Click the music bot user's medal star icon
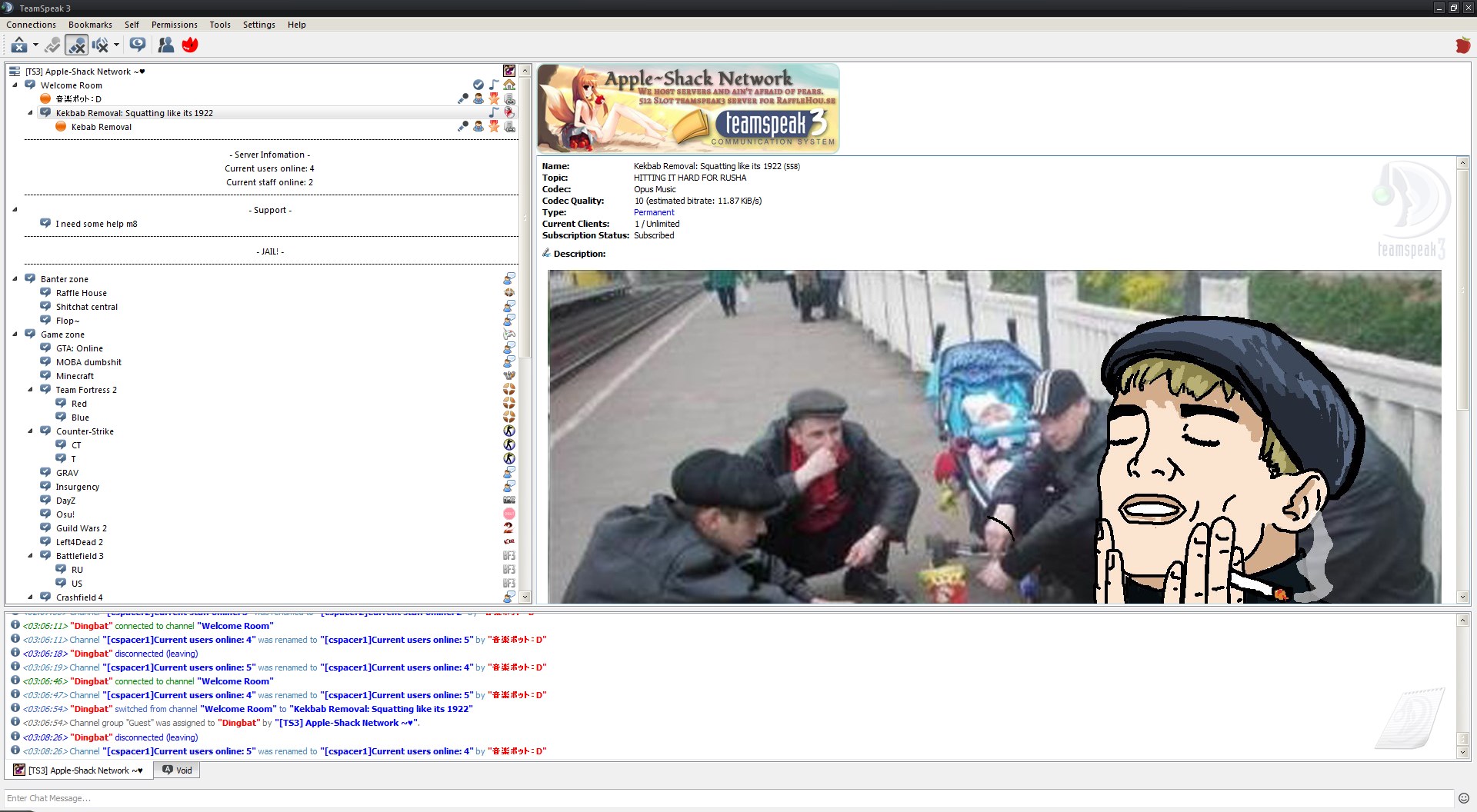 tap(494, 98)
